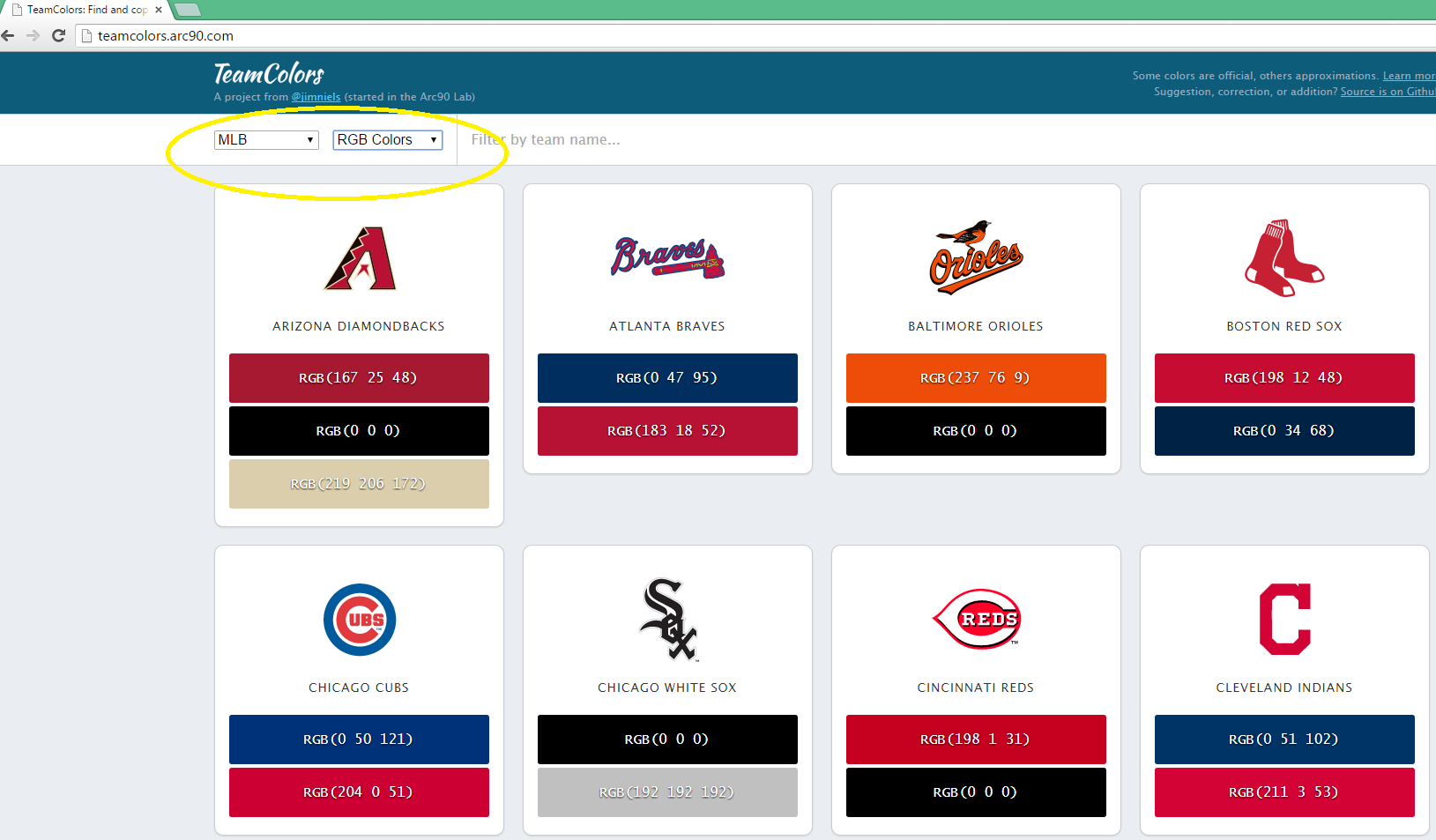Click the browser forward arrow
Screen dimensions: 1436x840
33,35
